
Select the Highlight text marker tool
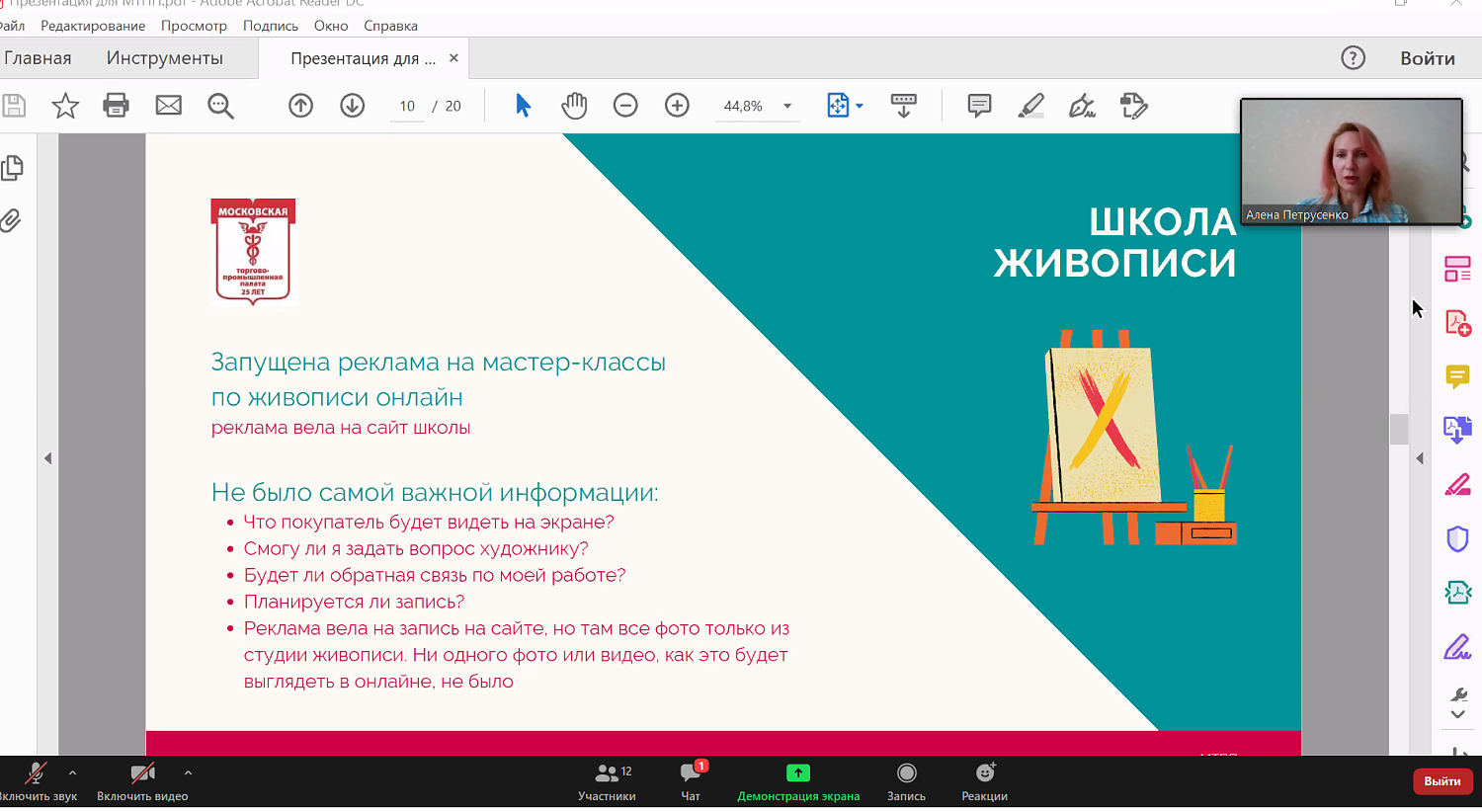[x=1030, y=106]
